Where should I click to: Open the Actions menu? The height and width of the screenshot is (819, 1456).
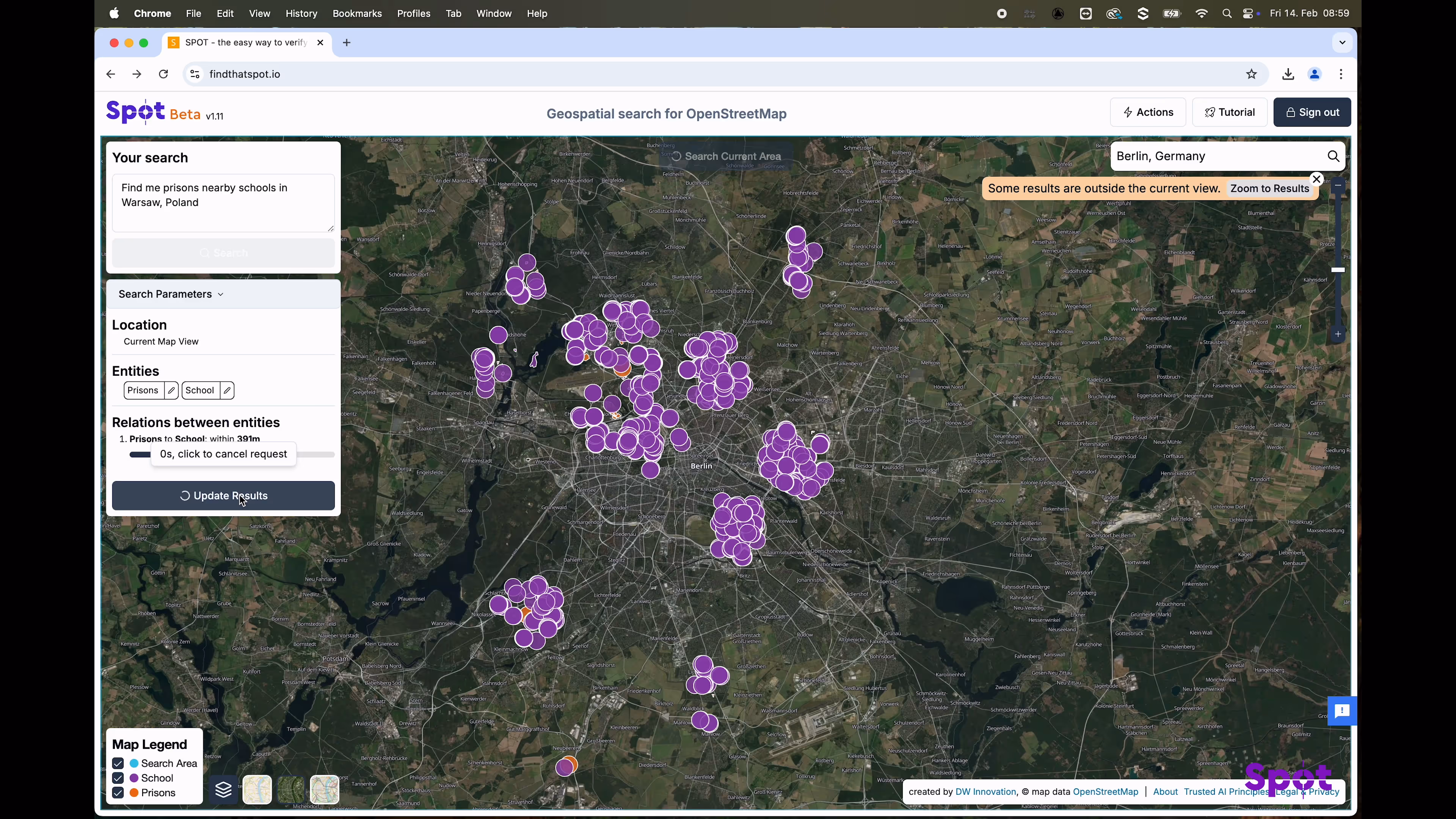[1147, 113]
